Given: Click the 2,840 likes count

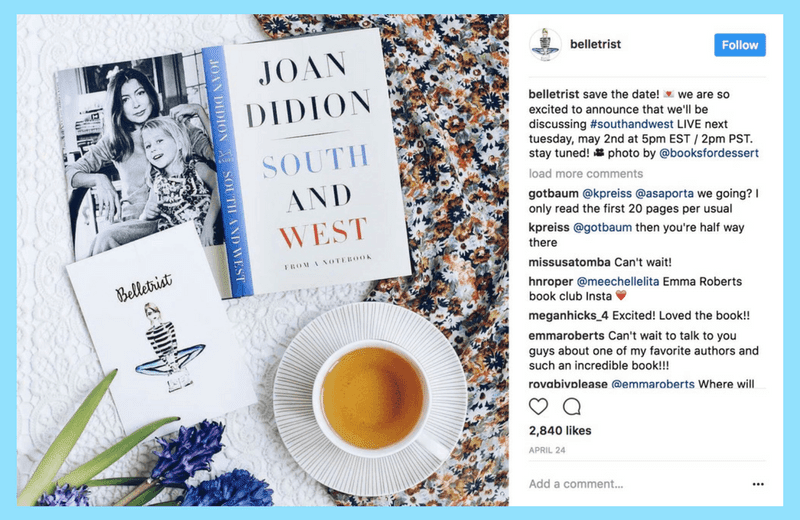Looking at the screenshot, I should pyautogui.click(x=560, y=431).
